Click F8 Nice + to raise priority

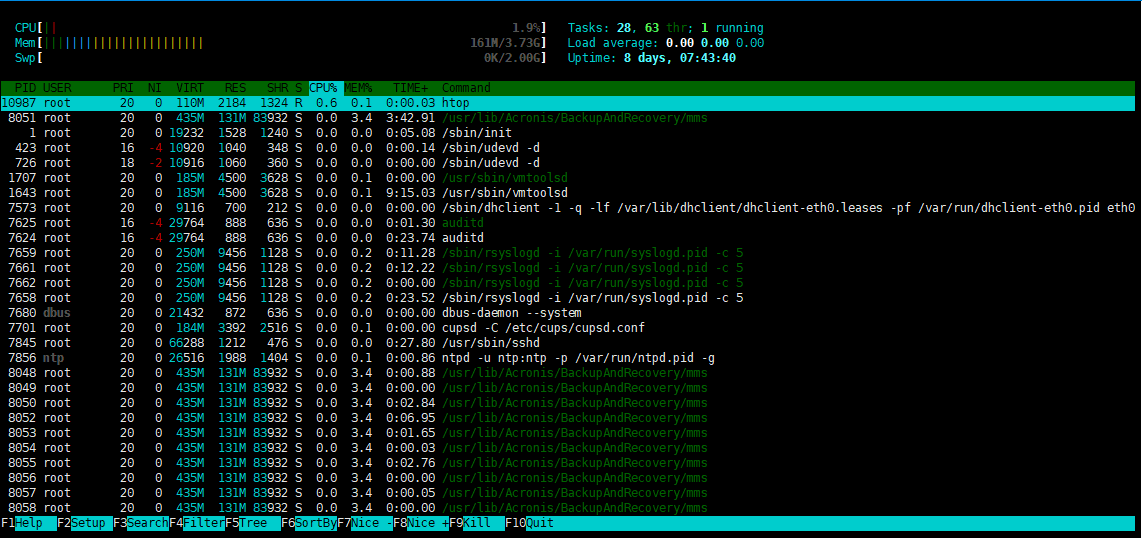pos(421,523)
